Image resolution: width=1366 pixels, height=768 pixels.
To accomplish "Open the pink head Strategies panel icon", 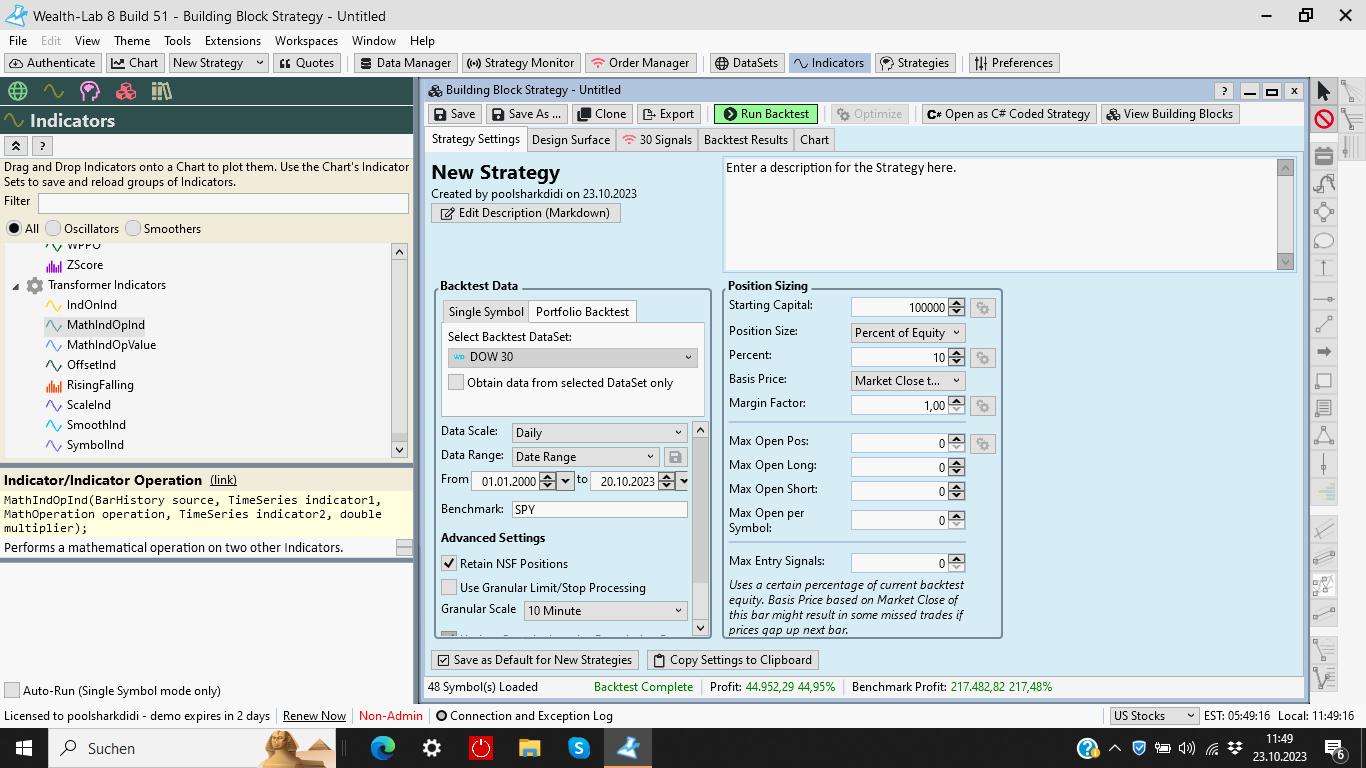I will point(90,92).
